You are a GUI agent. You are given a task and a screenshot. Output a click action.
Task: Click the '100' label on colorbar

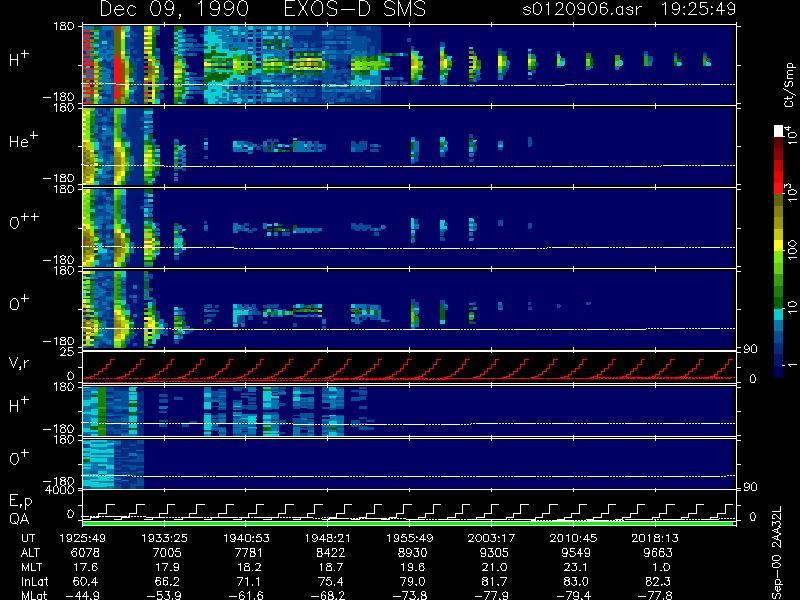(x=791, y=249)
